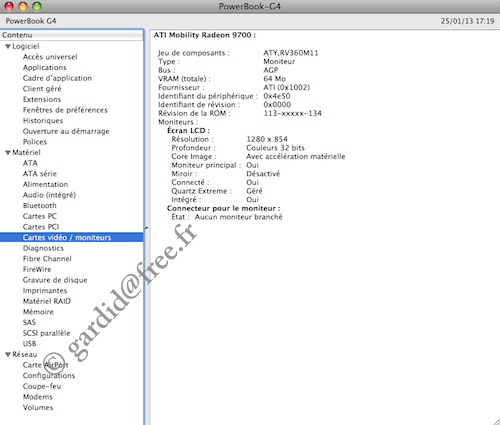Click the Logiciel category label

coord(26,46)
